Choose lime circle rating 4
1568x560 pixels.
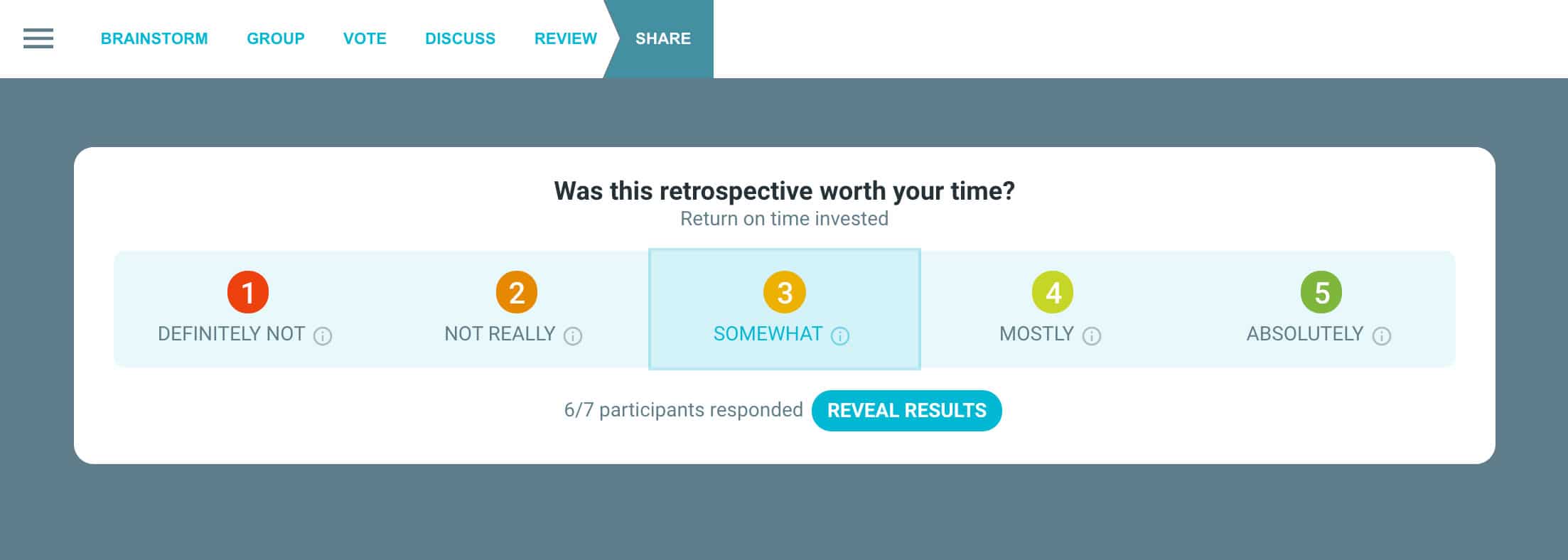(1053, 292)
